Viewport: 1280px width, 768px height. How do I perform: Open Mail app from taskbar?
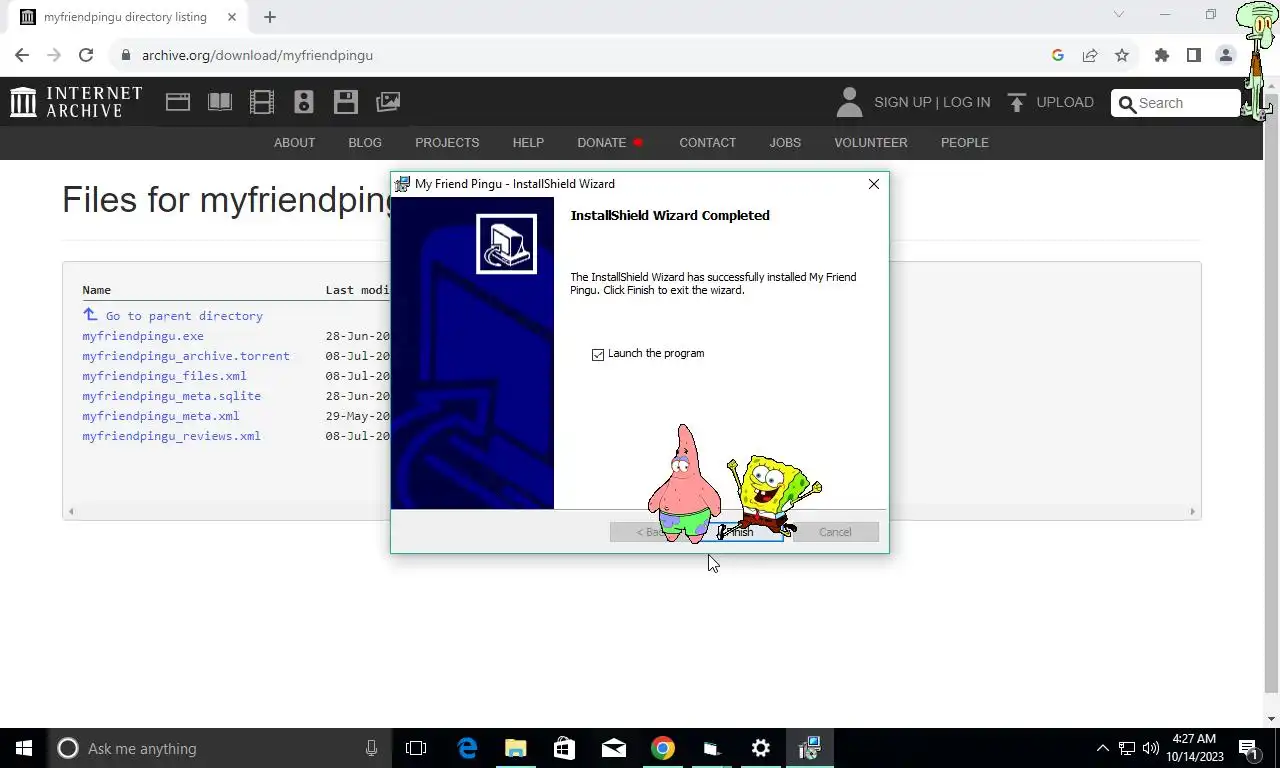[614, 748]
